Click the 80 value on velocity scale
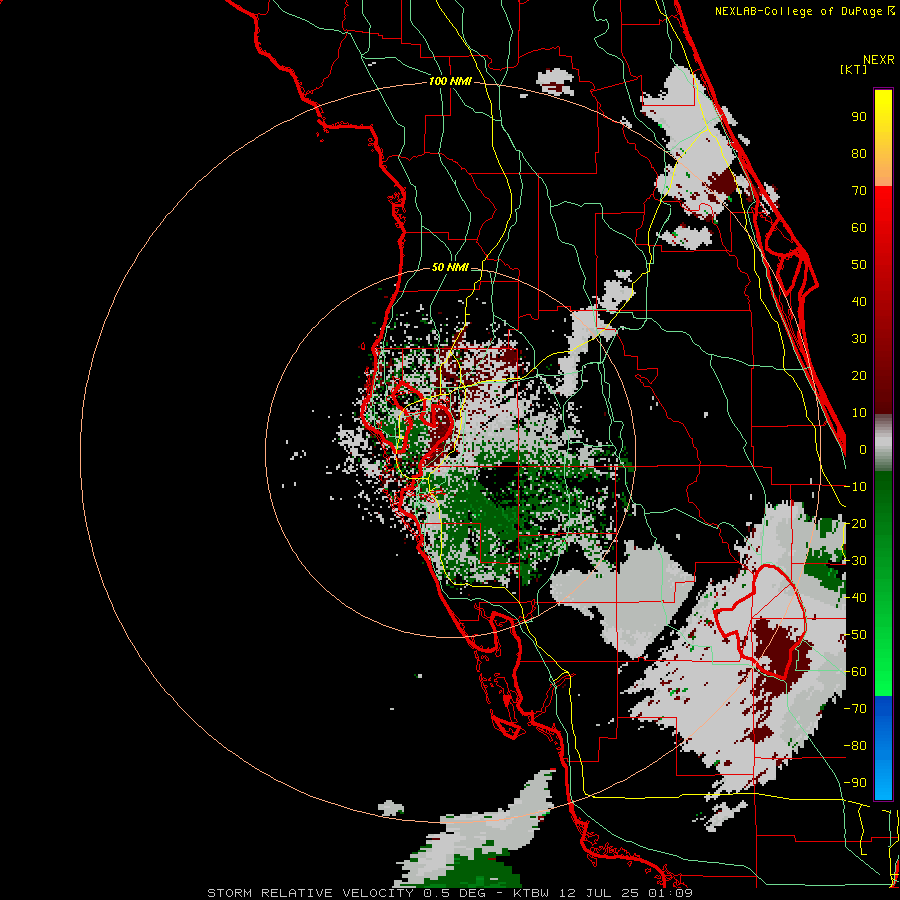The height and width of the screenshot is (900, 900). pyautogui.click(x=859, y=154)
